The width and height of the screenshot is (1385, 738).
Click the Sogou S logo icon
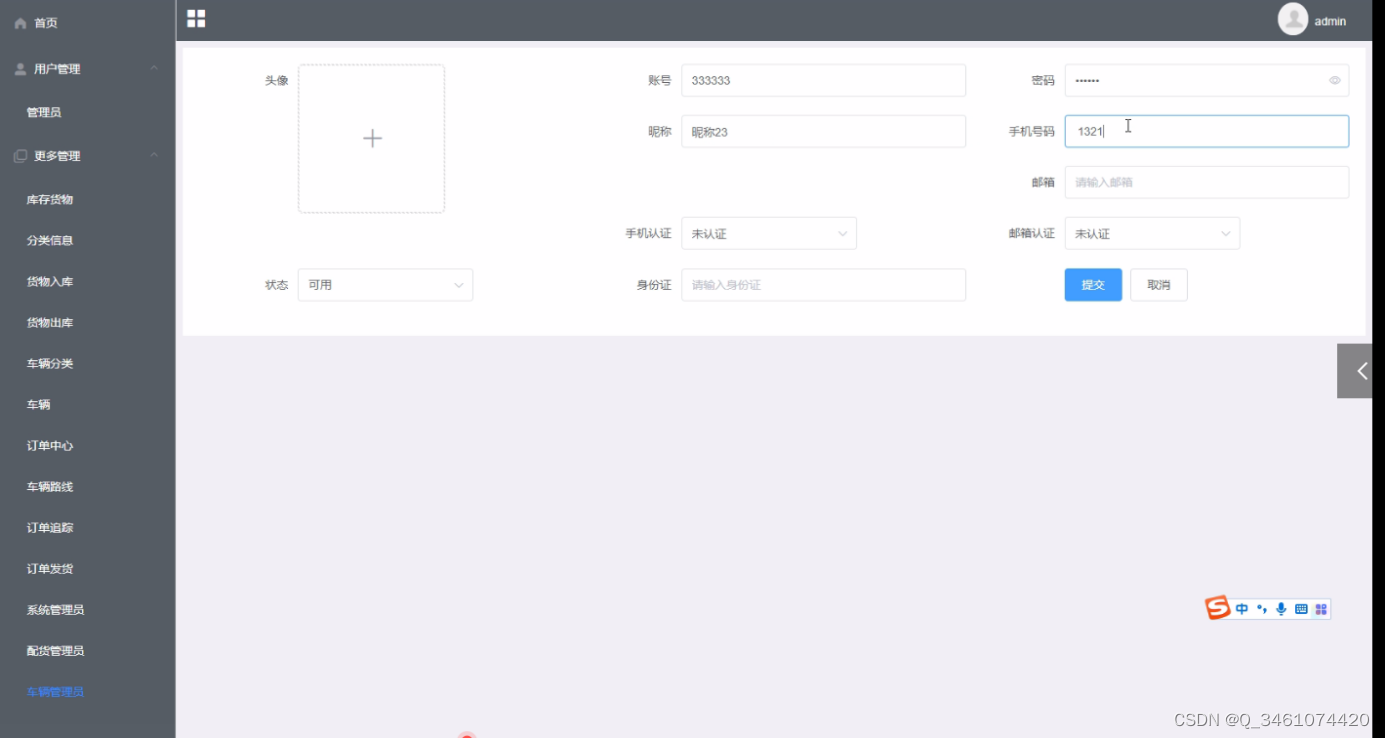[x=1217, y=608]
